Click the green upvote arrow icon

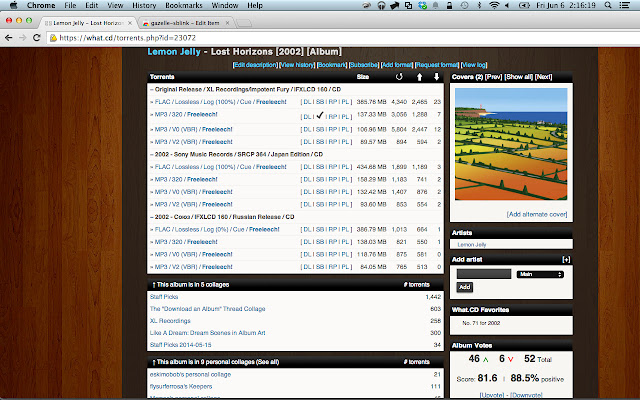click(x=487, y=359)
